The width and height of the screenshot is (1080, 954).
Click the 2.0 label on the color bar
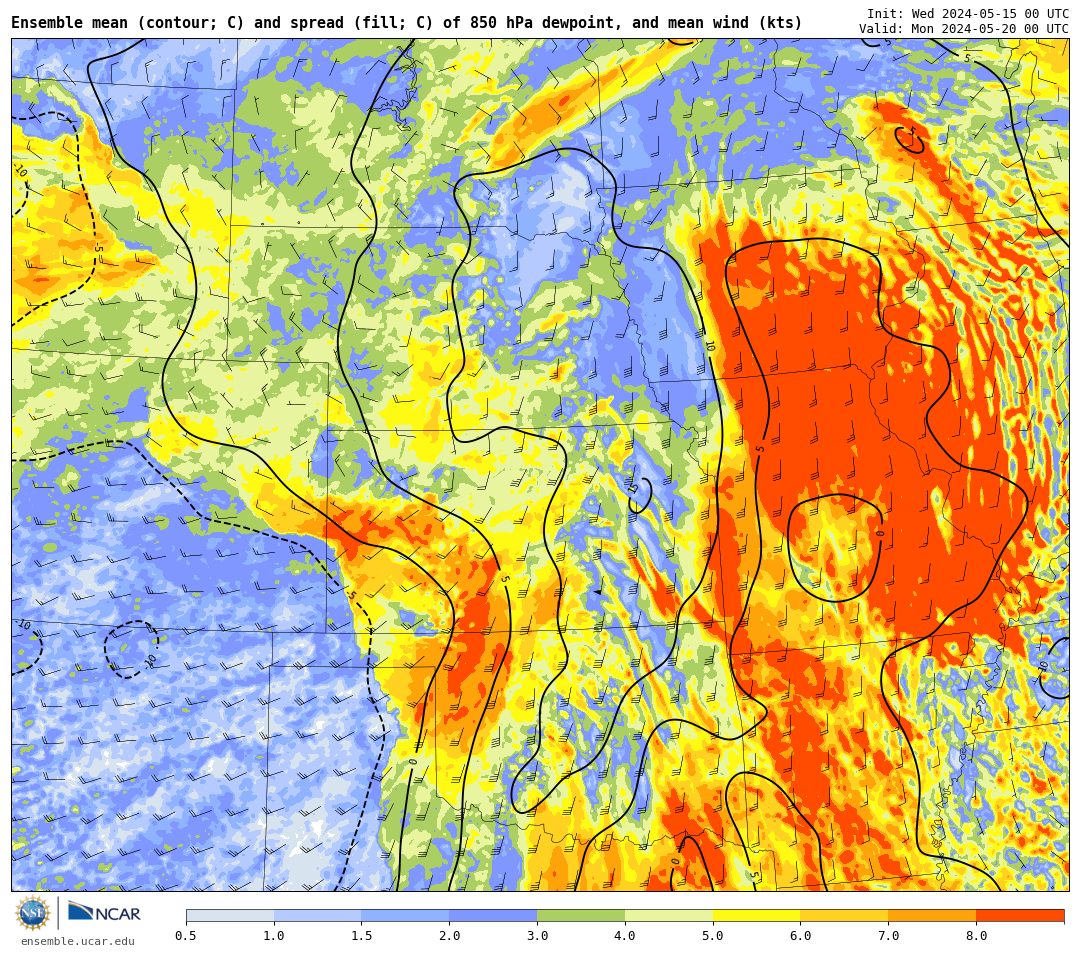[450, 935]
